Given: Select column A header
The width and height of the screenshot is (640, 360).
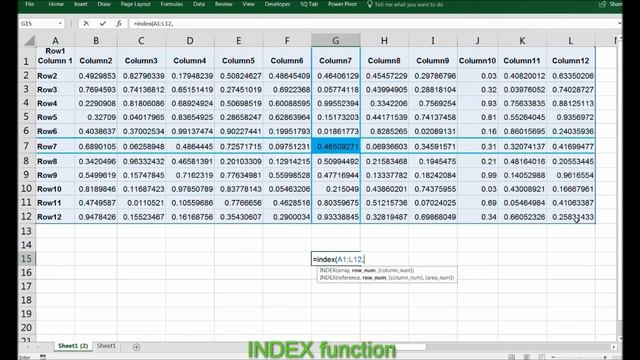Looking at the screenshot, I should (55, 40).
